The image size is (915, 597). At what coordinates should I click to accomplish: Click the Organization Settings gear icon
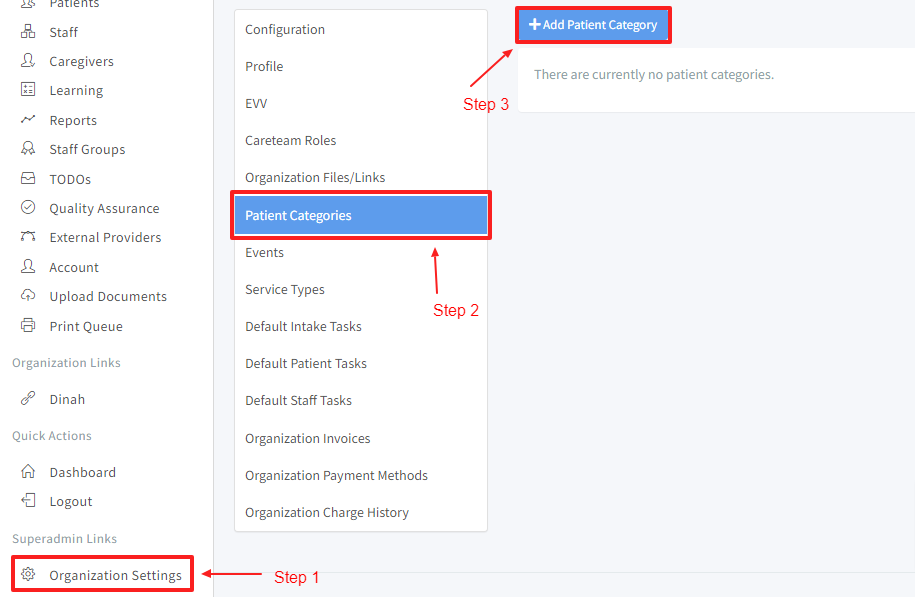[x=28, y=575]
